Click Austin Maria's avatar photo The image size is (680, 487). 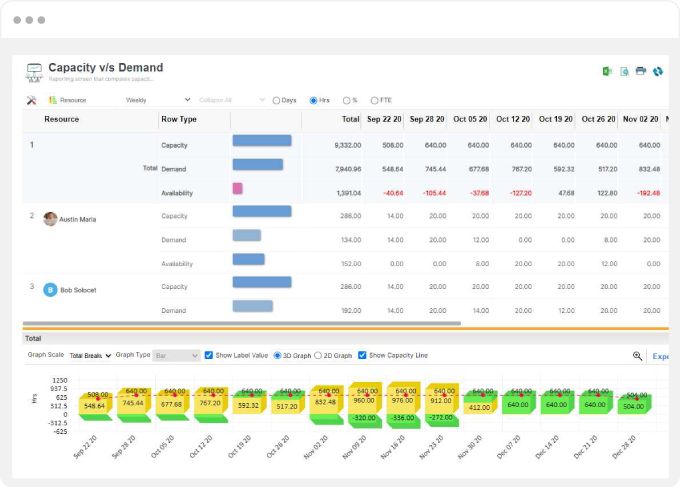(x=50, y=219)
